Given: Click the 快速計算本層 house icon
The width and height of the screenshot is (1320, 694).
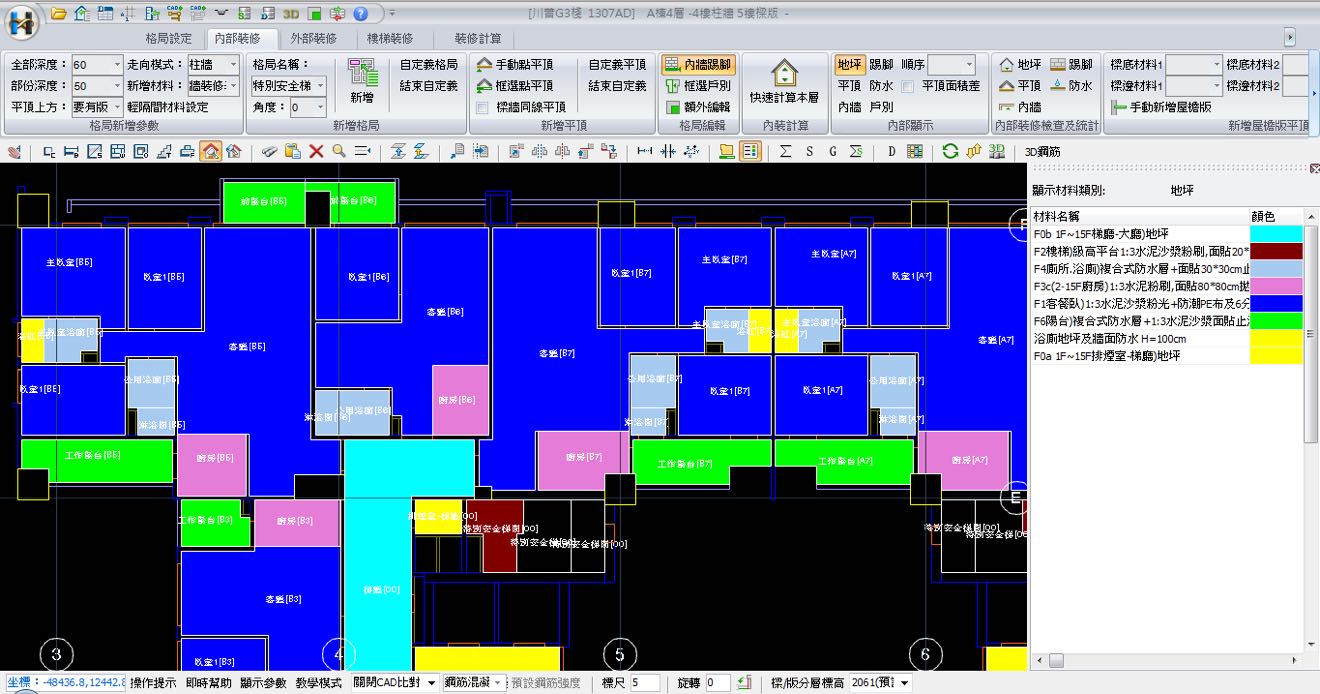Looking at the screenshot, I should (785, 74).
